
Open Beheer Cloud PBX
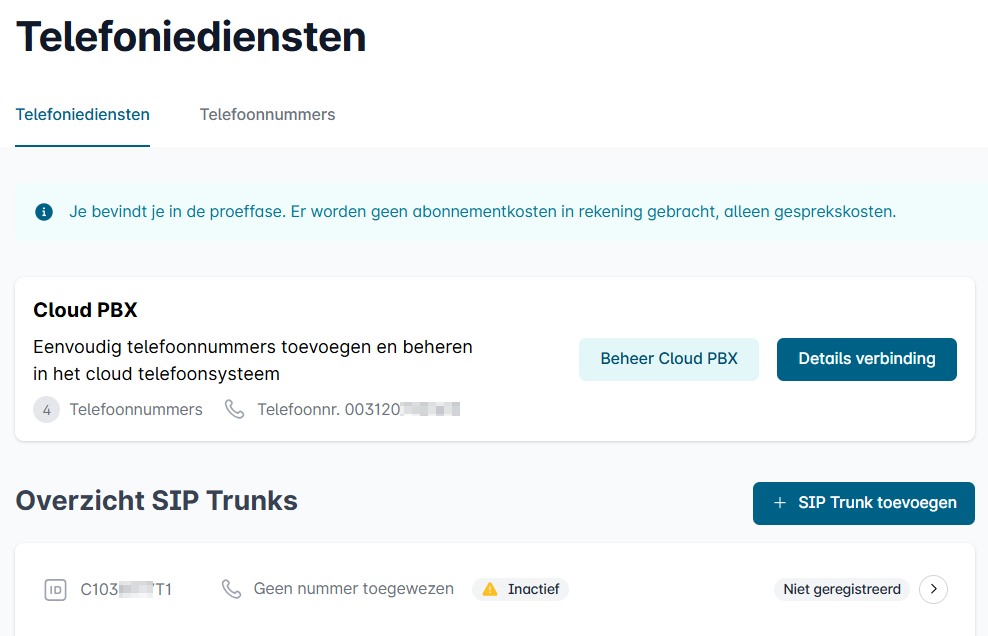click(x=669, y=359)
